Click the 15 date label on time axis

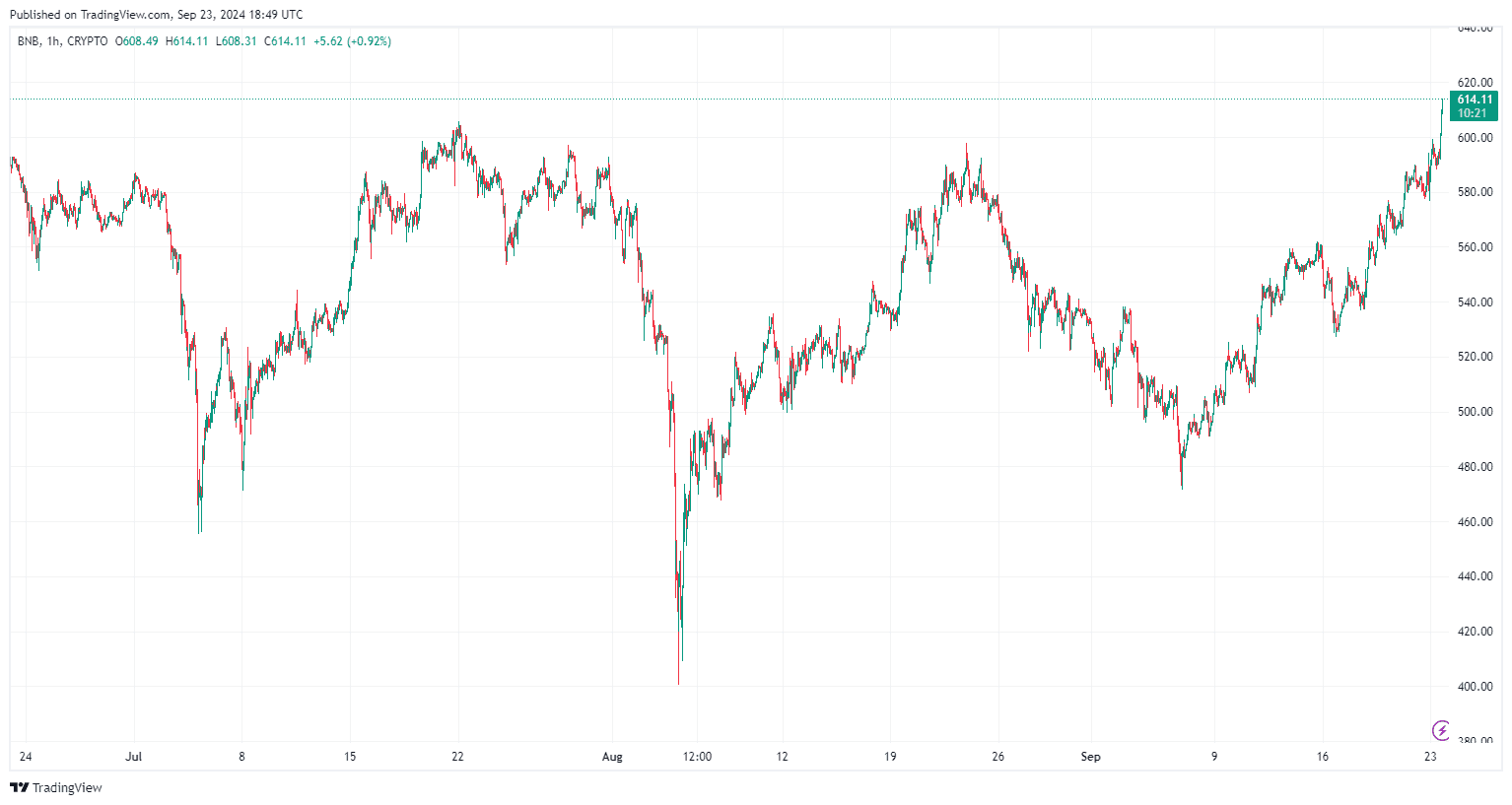[350, 757]
